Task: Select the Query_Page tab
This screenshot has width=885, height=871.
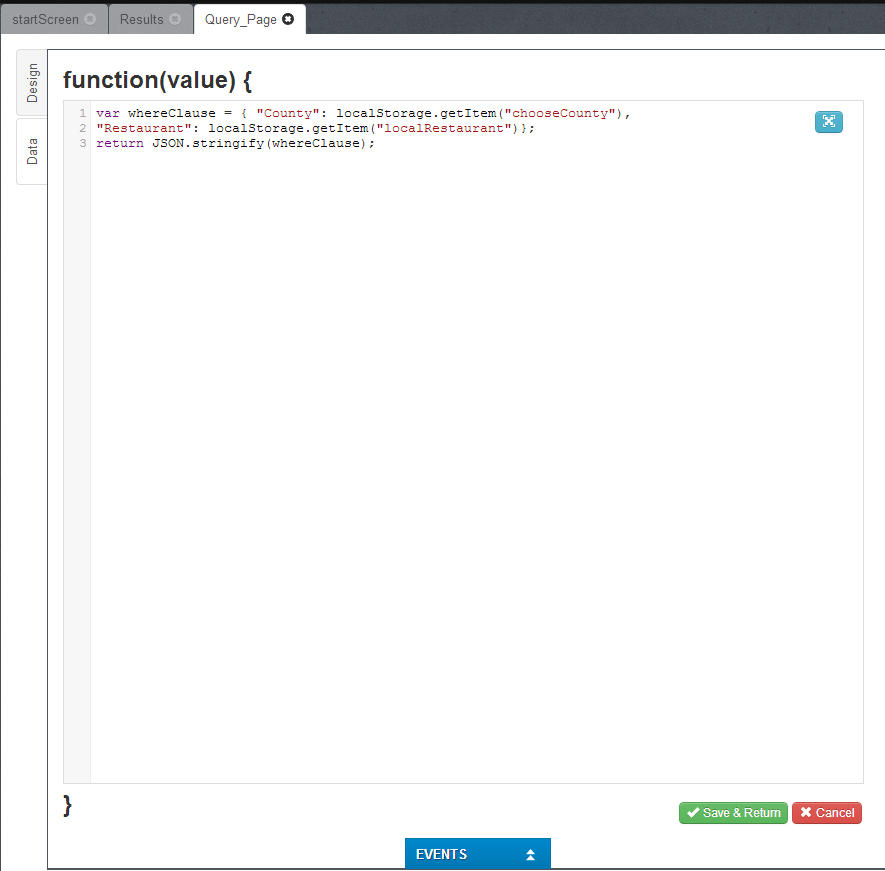Action: (240, 19)
